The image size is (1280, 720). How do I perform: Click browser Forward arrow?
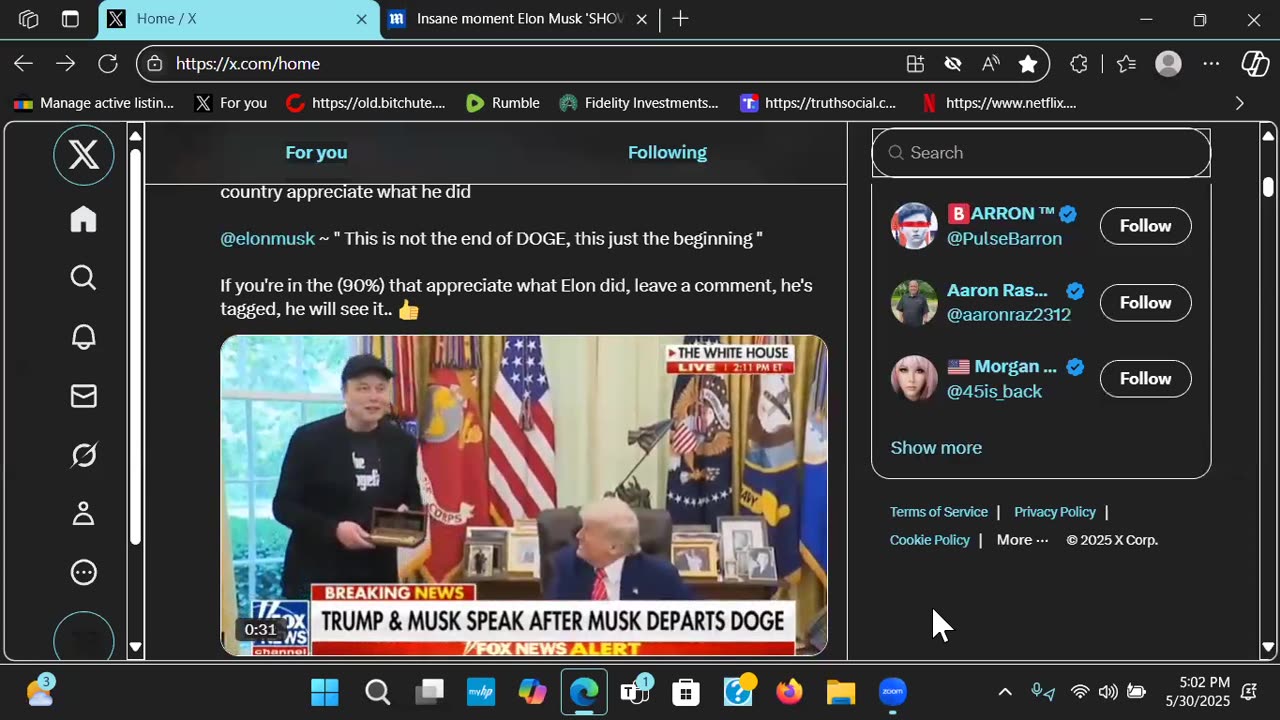point(65,64)
